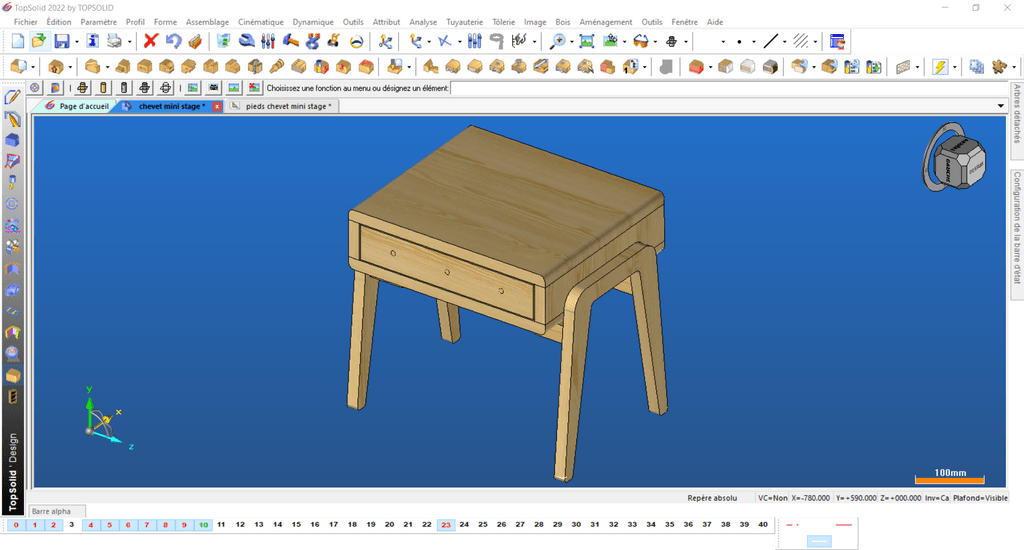Open the dropdown arrow next to the save icon

coord(76,42)
